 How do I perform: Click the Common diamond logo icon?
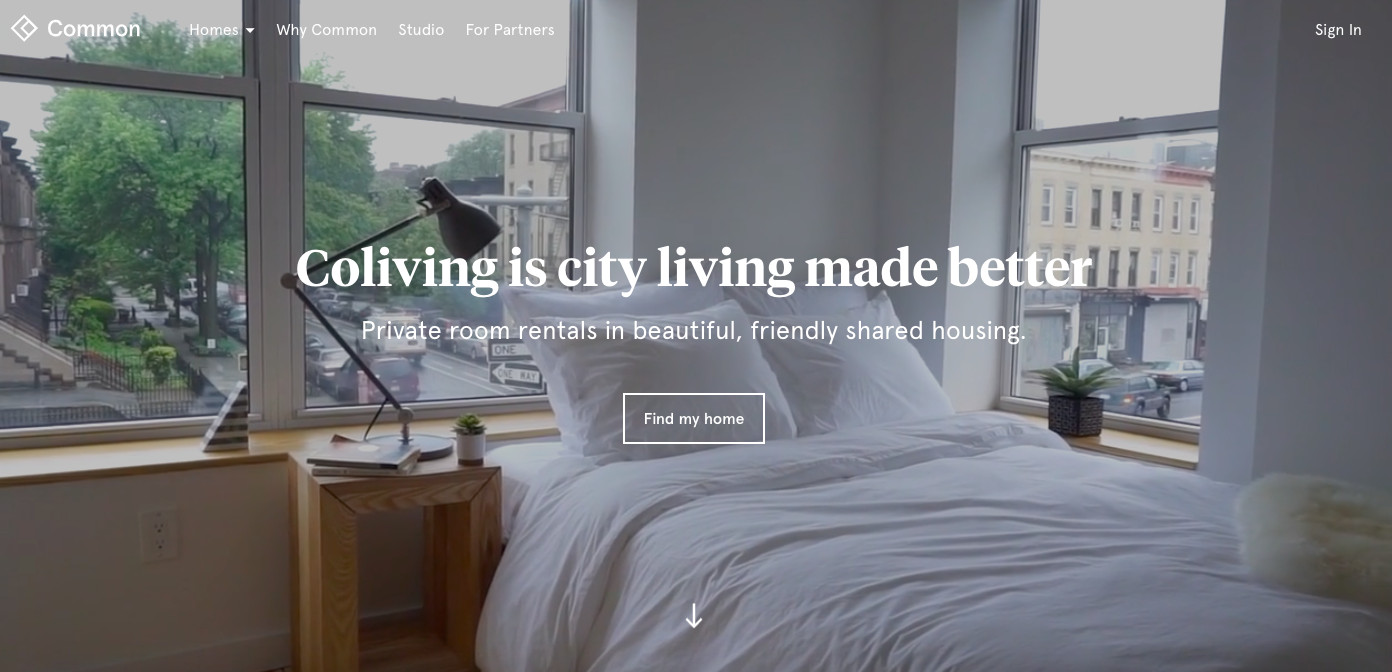coord(24,29)
